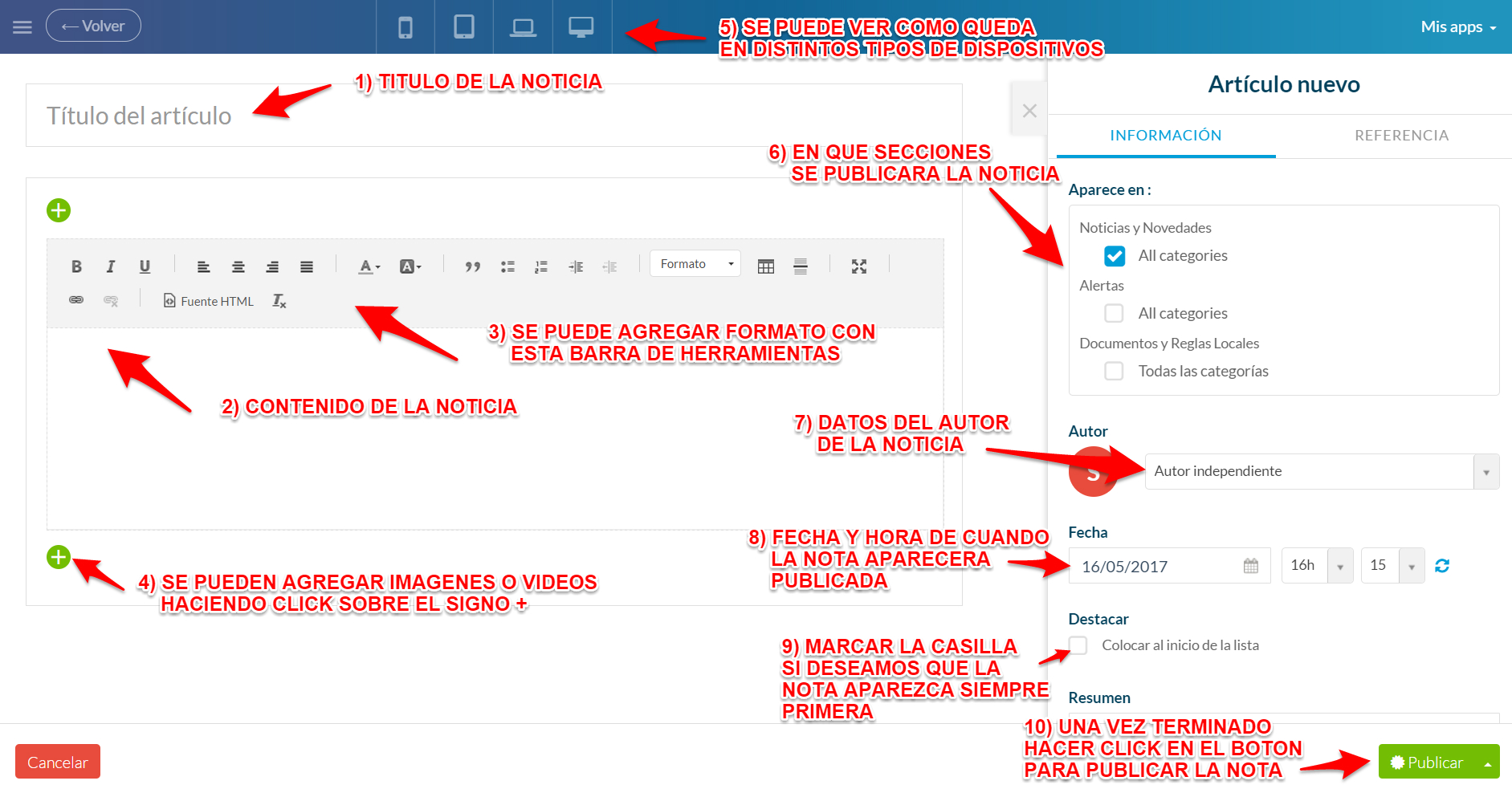Open the minutes selector showing 15
Viewport: 1512px width, 793px height.
(1392, 566)
